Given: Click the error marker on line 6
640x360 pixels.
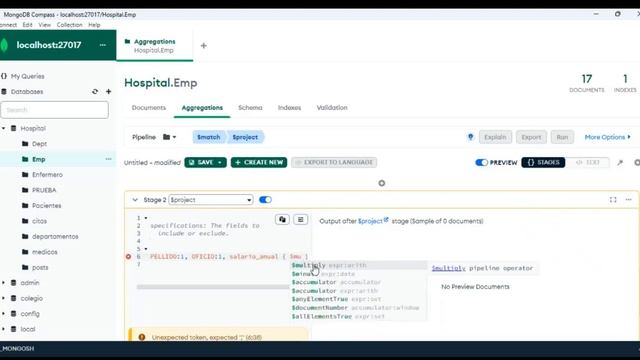Looking at the screenshot, I should [128, 257].
